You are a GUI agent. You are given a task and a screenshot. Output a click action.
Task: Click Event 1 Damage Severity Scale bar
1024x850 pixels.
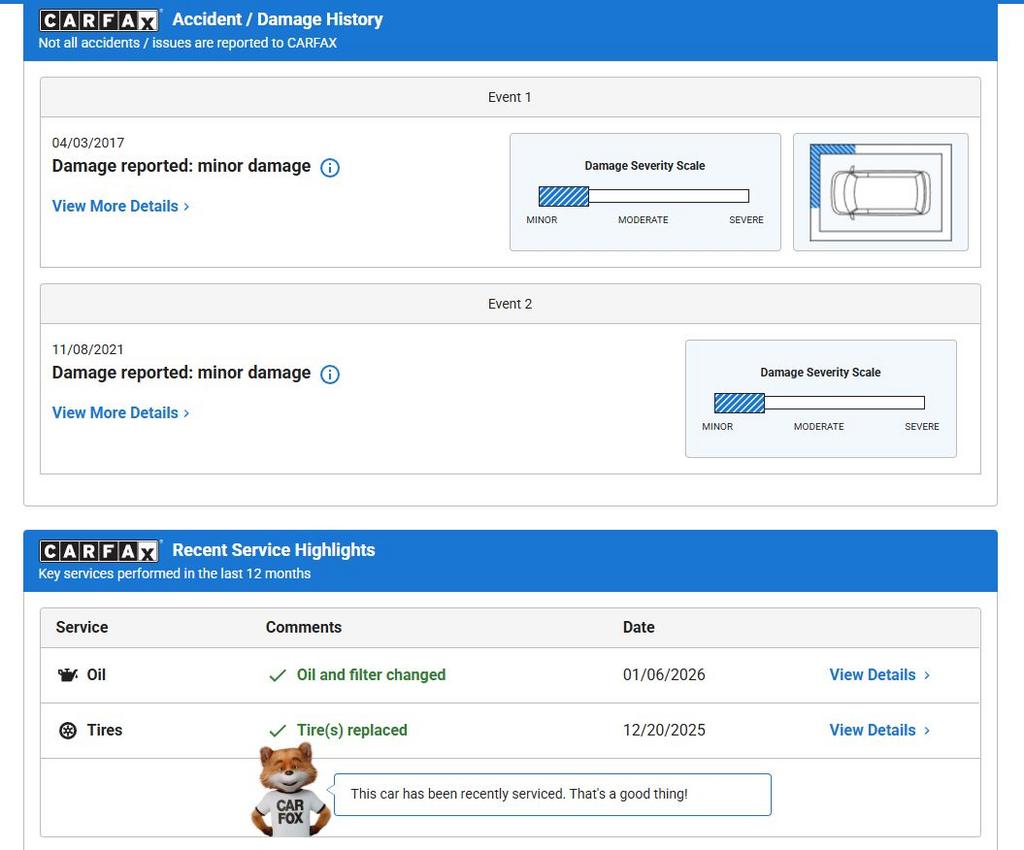click(x=644, y=196)
